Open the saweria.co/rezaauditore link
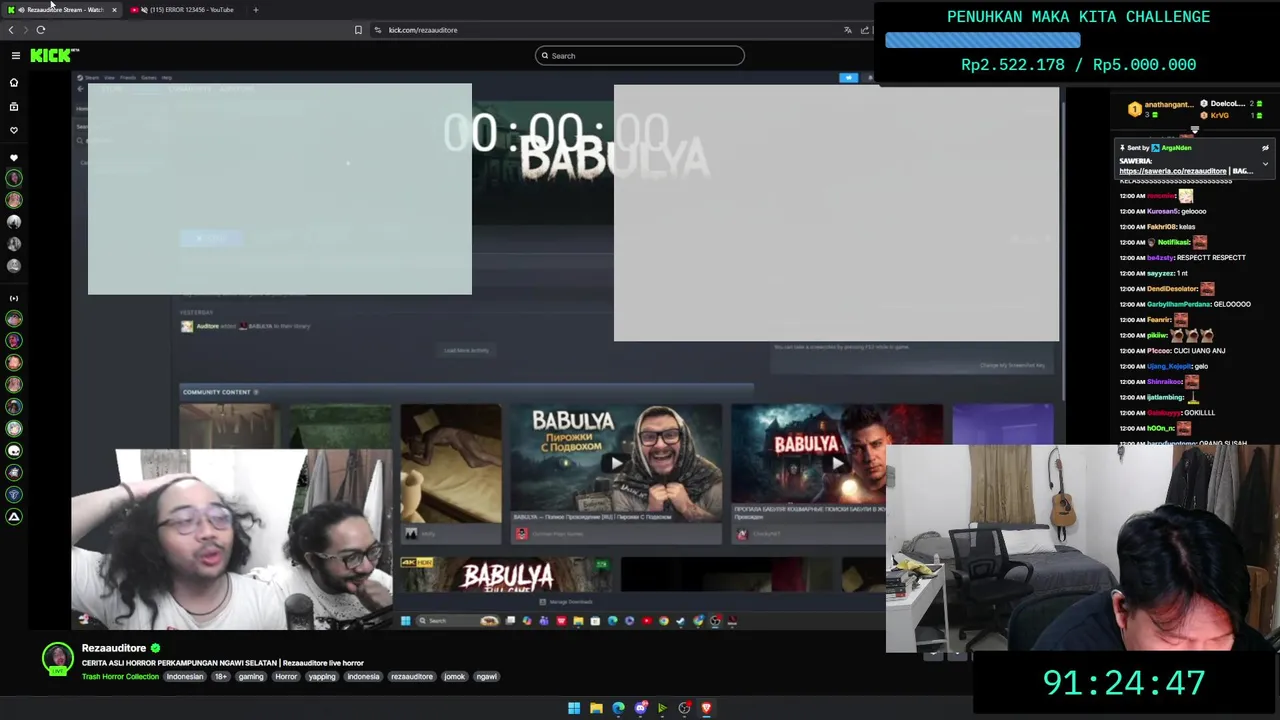This screenshot has width=1280, height=720. pos(1172,171)
